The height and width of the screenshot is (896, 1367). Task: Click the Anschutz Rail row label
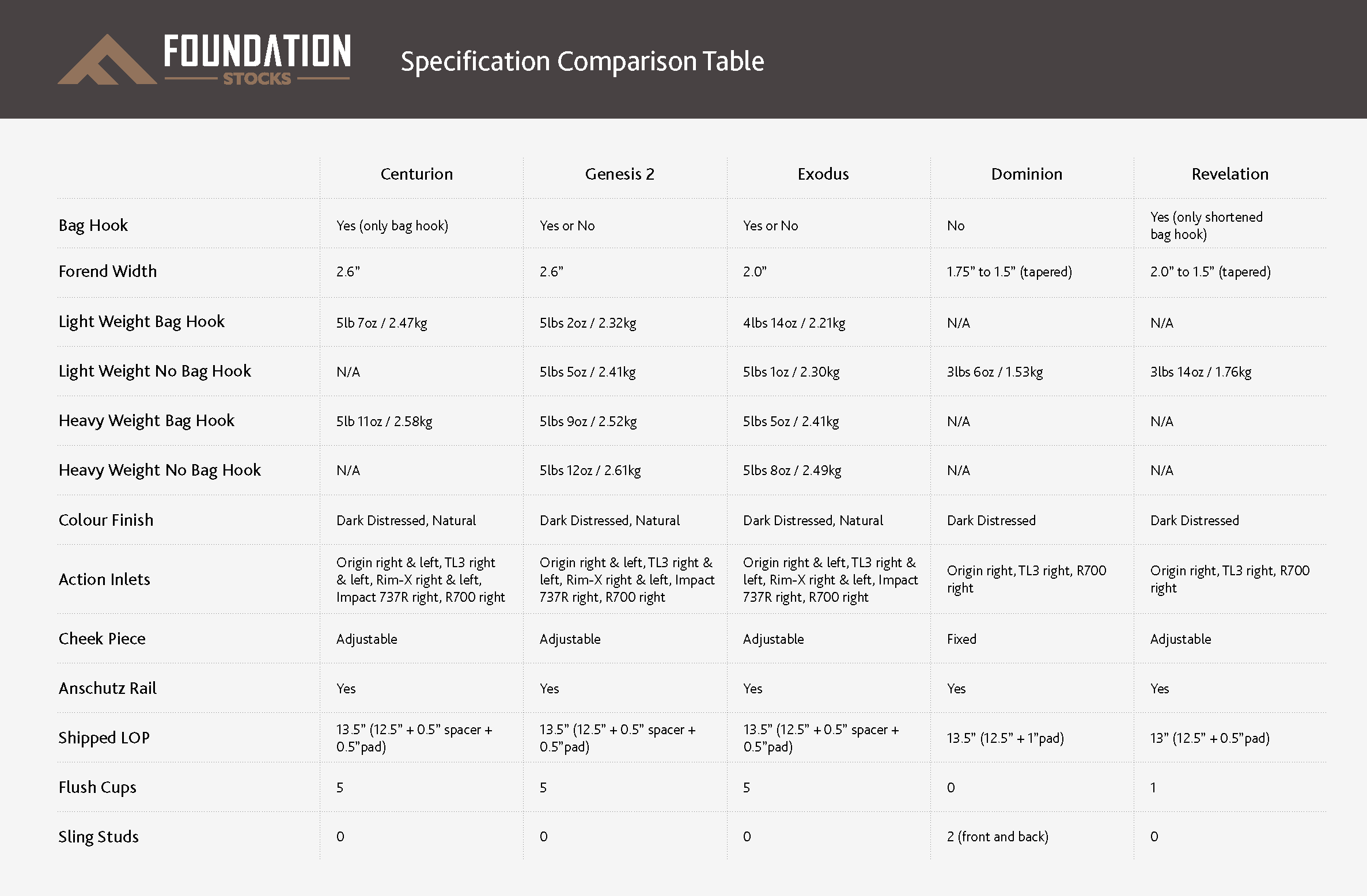(108, 688)
